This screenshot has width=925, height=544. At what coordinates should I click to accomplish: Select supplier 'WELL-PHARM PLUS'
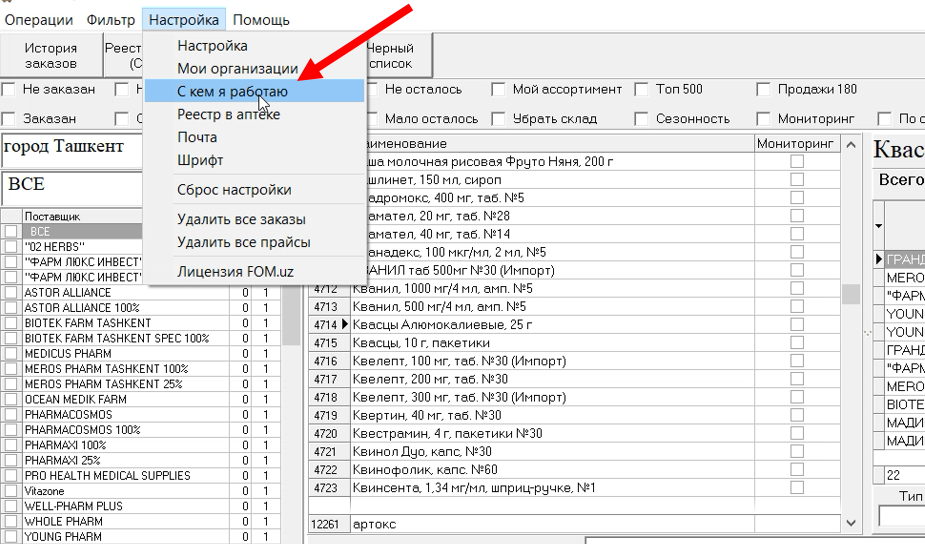(126, 506)
